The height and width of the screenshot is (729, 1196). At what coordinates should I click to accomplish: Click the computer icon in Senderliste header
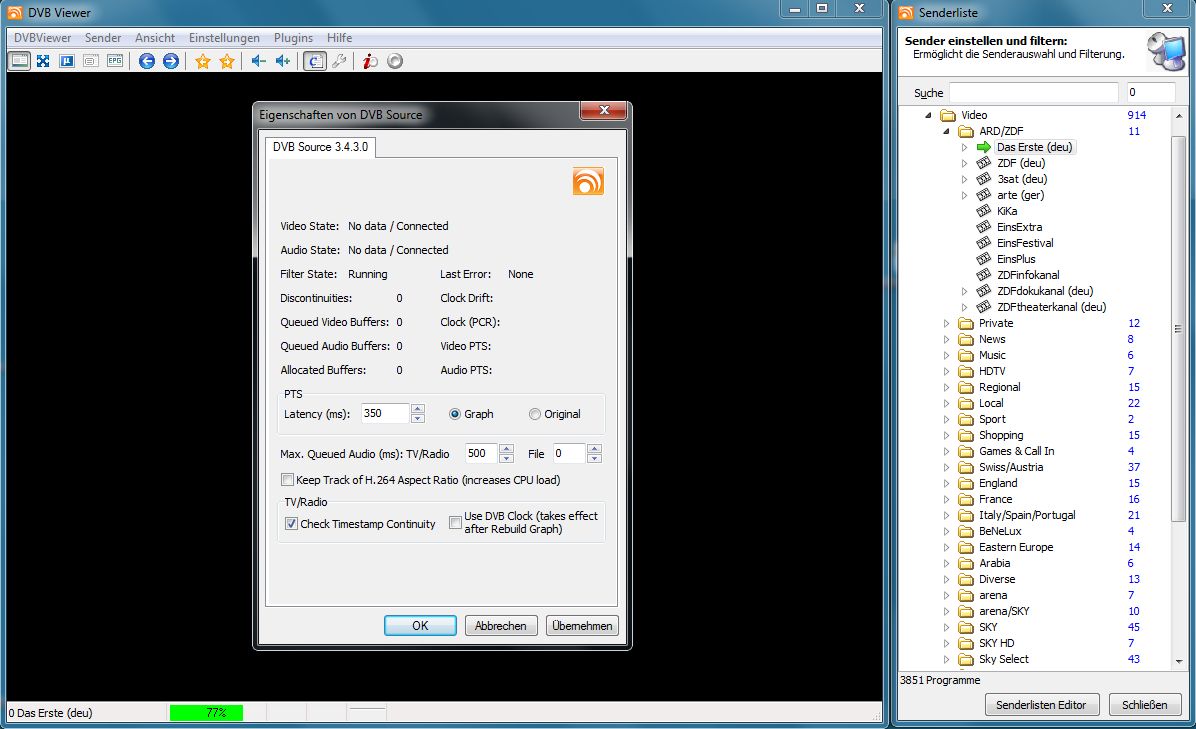[1165, 52]
